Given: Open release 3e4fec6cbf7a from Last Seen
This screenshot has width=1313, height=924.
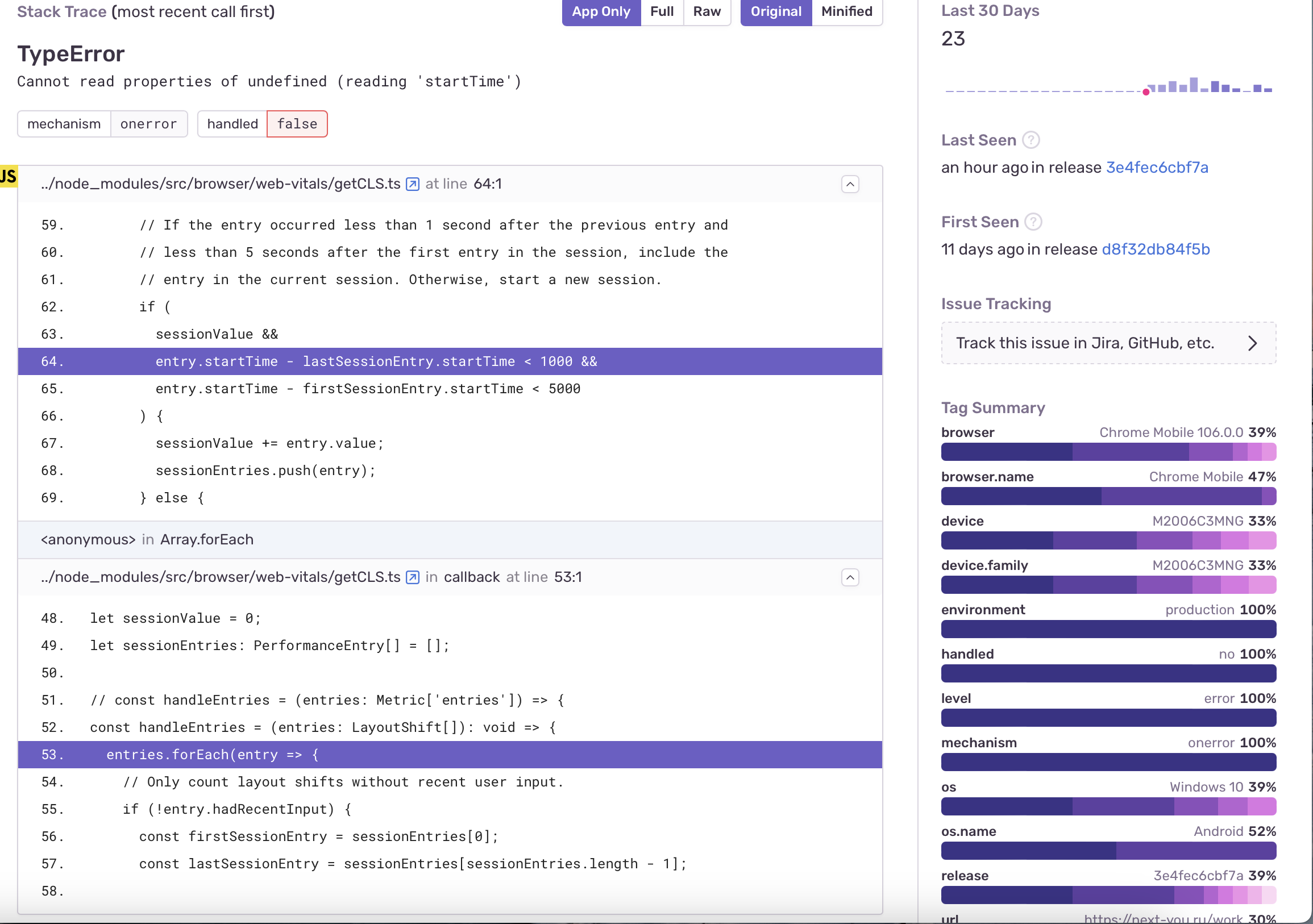Looking at the screenshot, I should point(1157,167).
